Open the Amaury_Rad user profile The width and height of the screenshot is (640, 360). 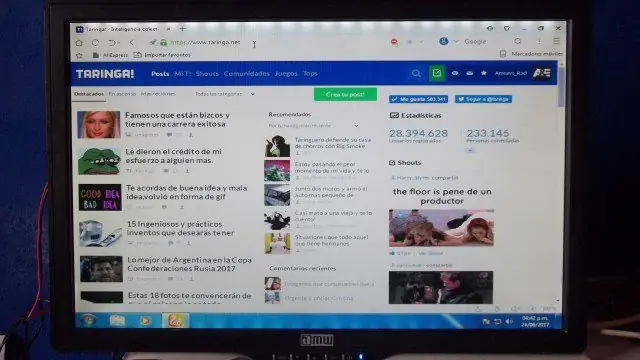pos(511,73)
